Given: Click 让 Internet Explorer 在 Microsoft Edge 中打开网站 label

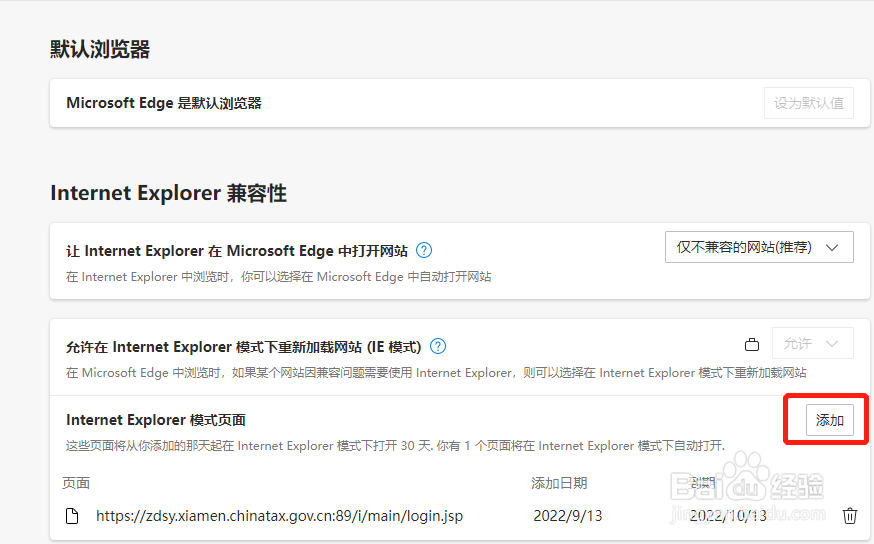Looking at the screenshot, I should click(x=237, y=251).
